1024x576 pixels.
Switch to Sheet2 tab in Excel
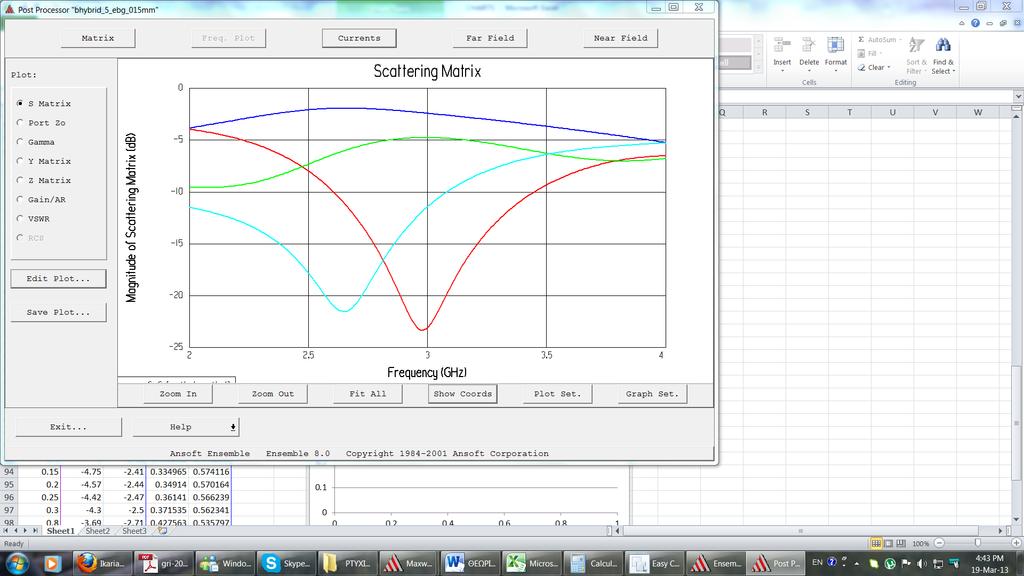coord(97,531)
